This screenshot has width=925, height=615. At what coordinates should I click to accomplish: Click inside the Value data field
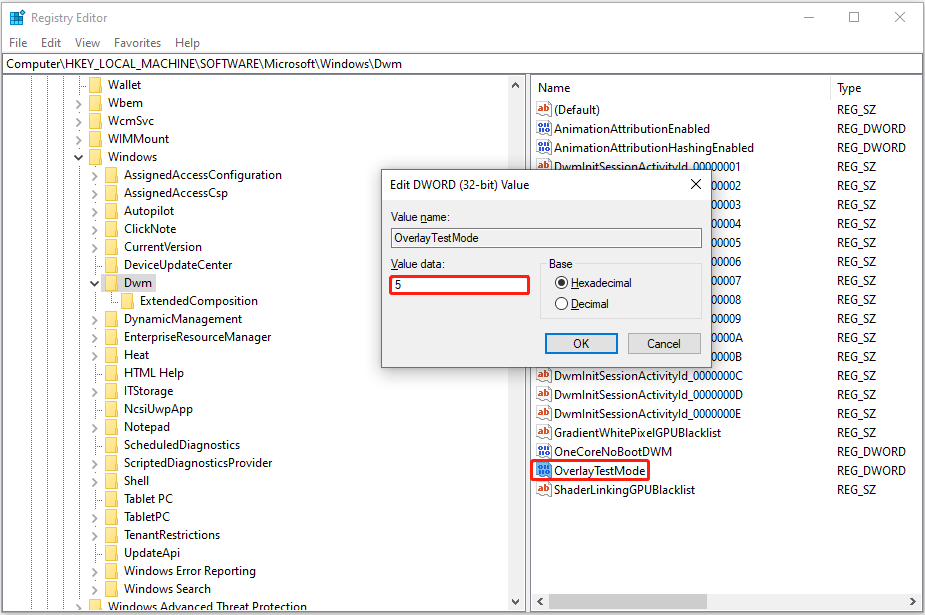[x=459, y=284]
